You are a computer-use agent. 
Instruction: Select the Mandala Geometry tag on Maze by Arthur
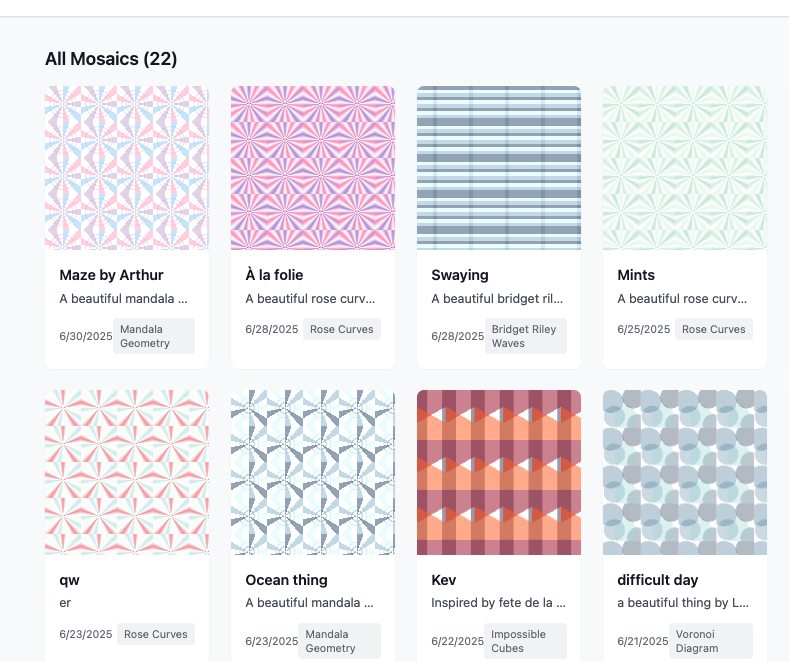click(x=154, y=336)
